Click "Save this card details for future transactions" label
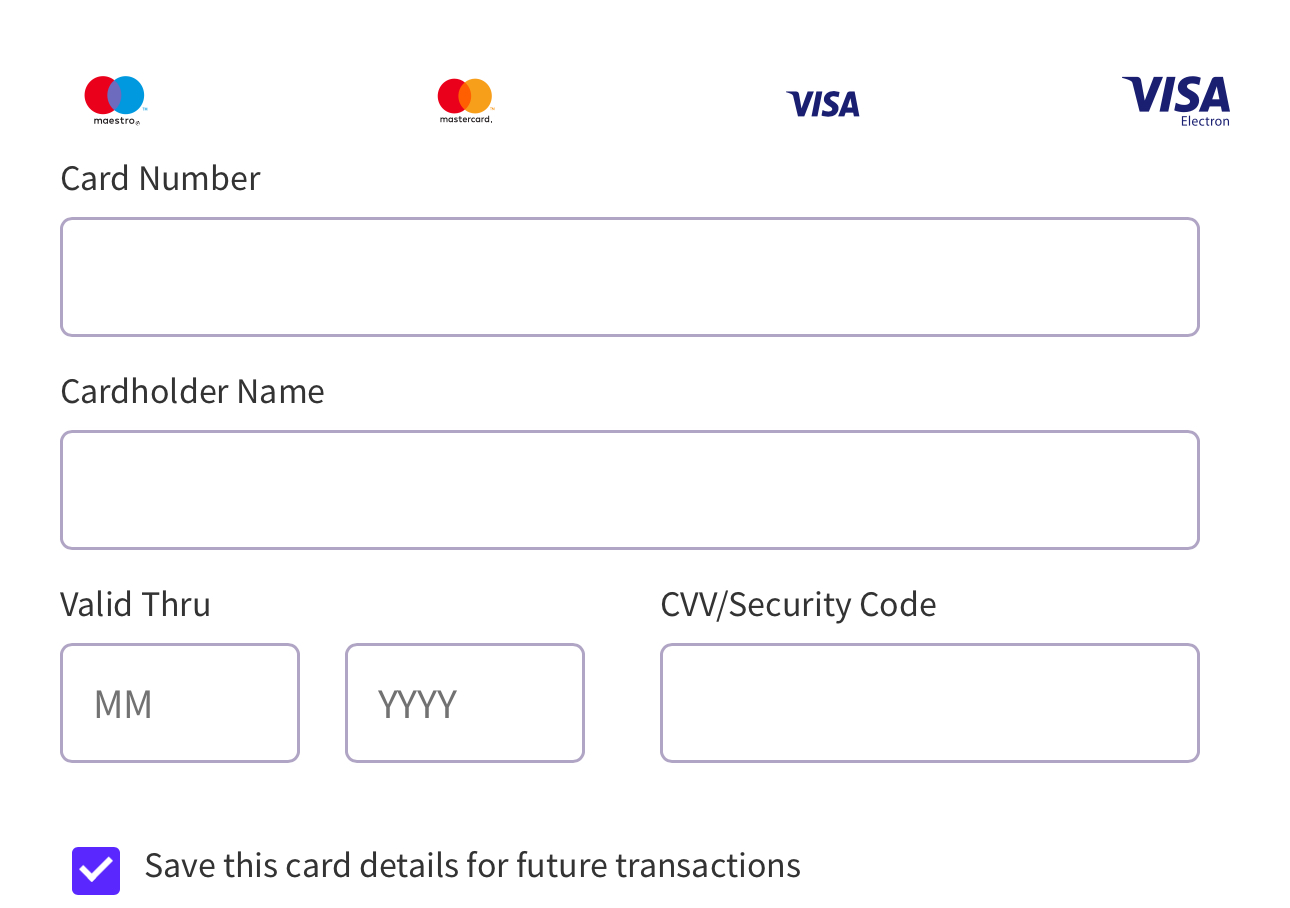The height and width of the screenshot is (908, 1290). click(472, 866)
